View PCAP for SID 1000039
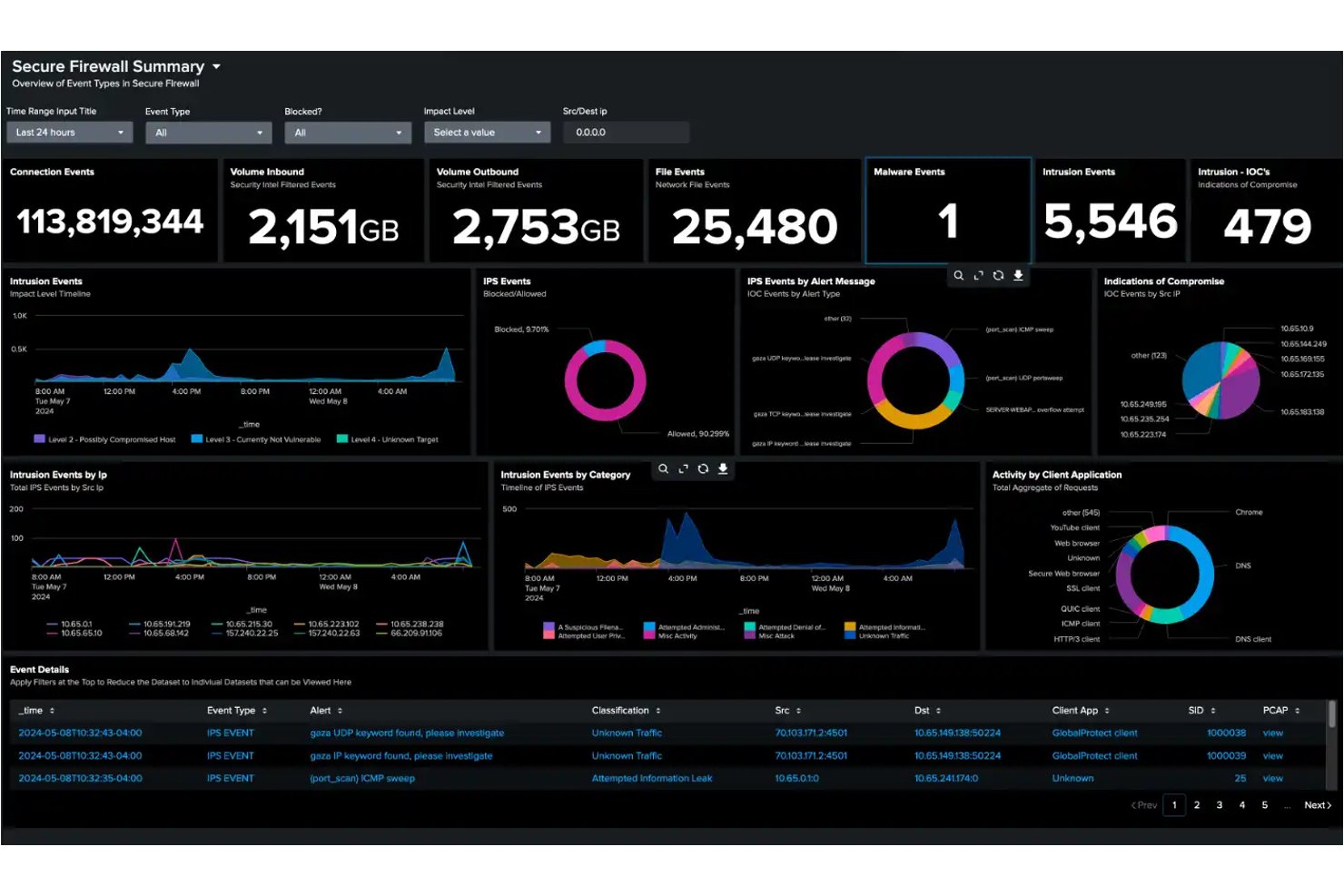The height and width of the screenshot is (896, 1344). (1272, 756)
